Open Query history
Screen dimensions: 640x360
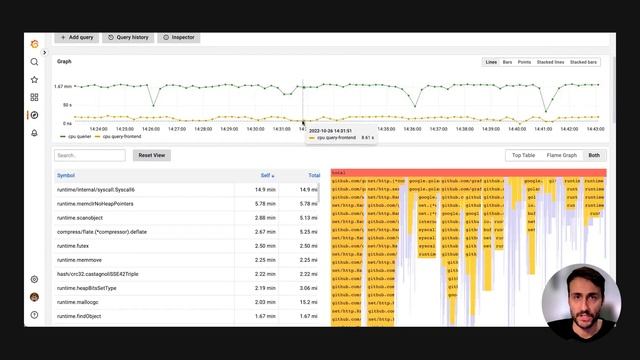click(x=128, y=37)
